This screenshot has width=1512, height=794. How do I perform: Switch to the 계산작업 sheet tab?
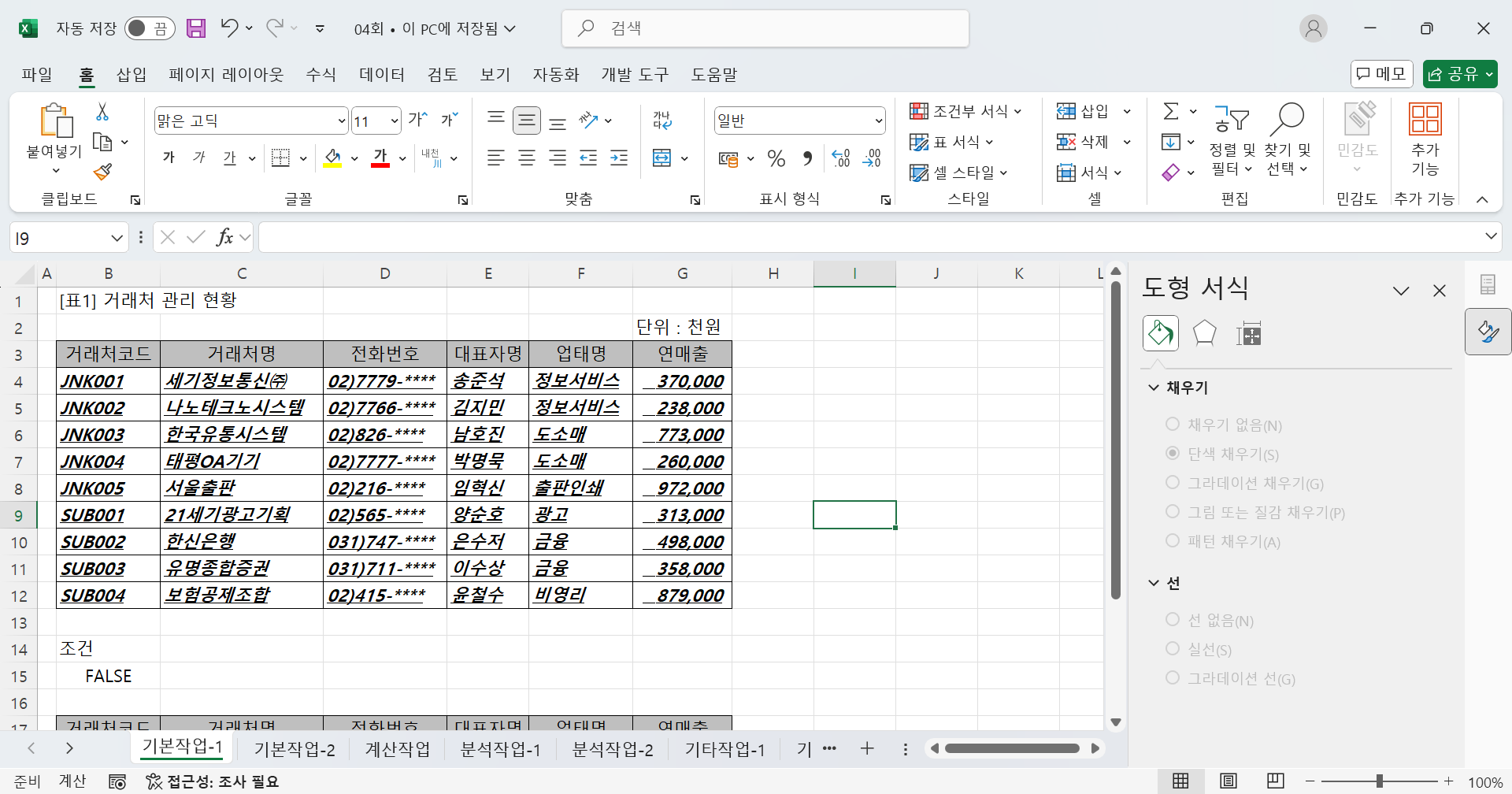(x=398, y=749)
